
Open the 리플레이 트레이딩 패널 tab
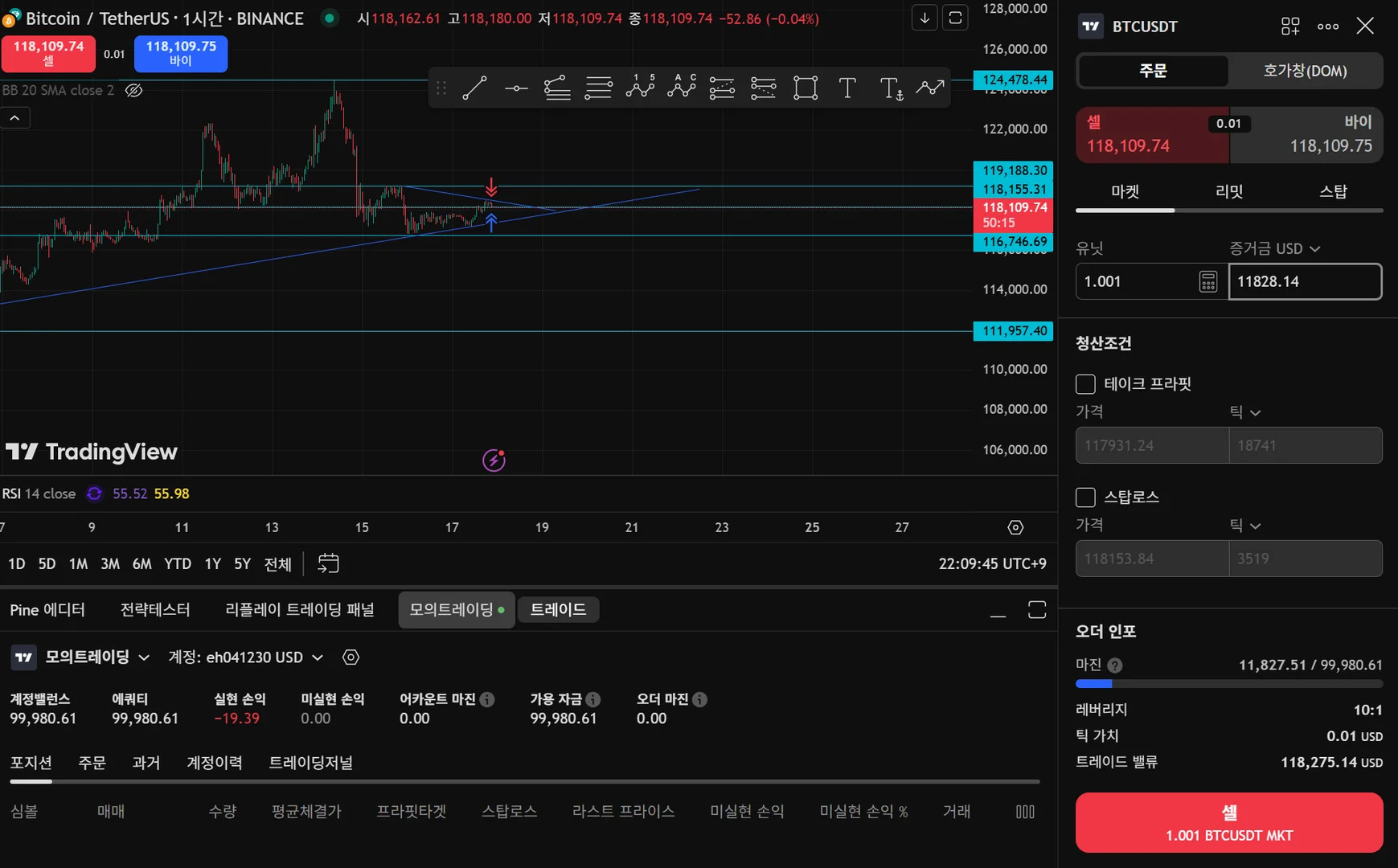(x=300, y=610)
